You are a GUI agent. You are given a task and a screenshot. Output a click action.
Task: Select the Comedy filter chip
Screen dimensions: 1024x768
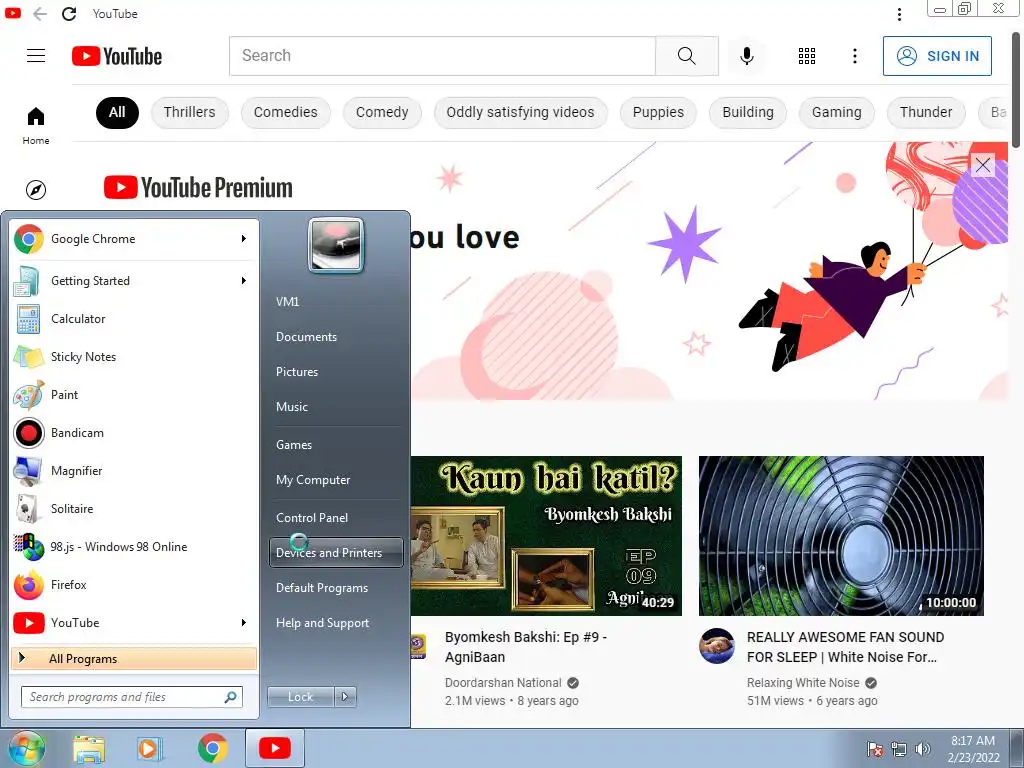point(382,112)
